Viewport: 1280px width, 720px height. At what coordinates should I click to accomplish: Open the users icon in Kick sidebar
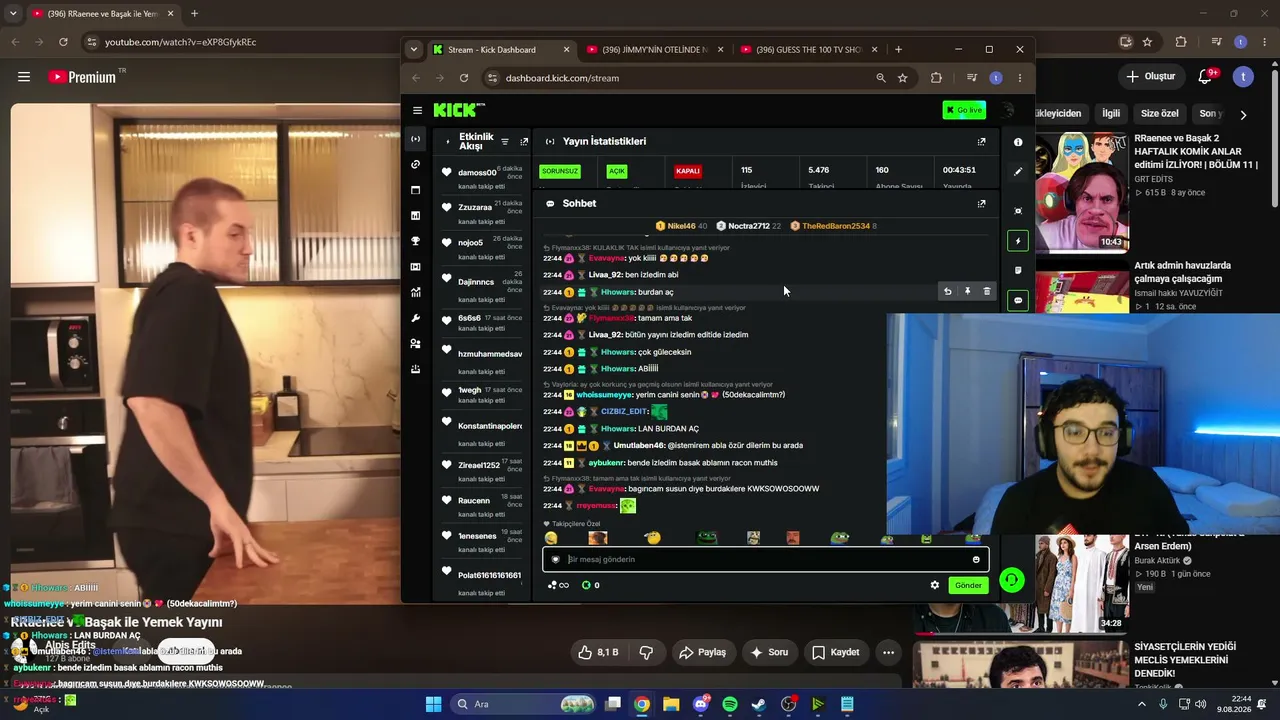(x=416, y=343)
